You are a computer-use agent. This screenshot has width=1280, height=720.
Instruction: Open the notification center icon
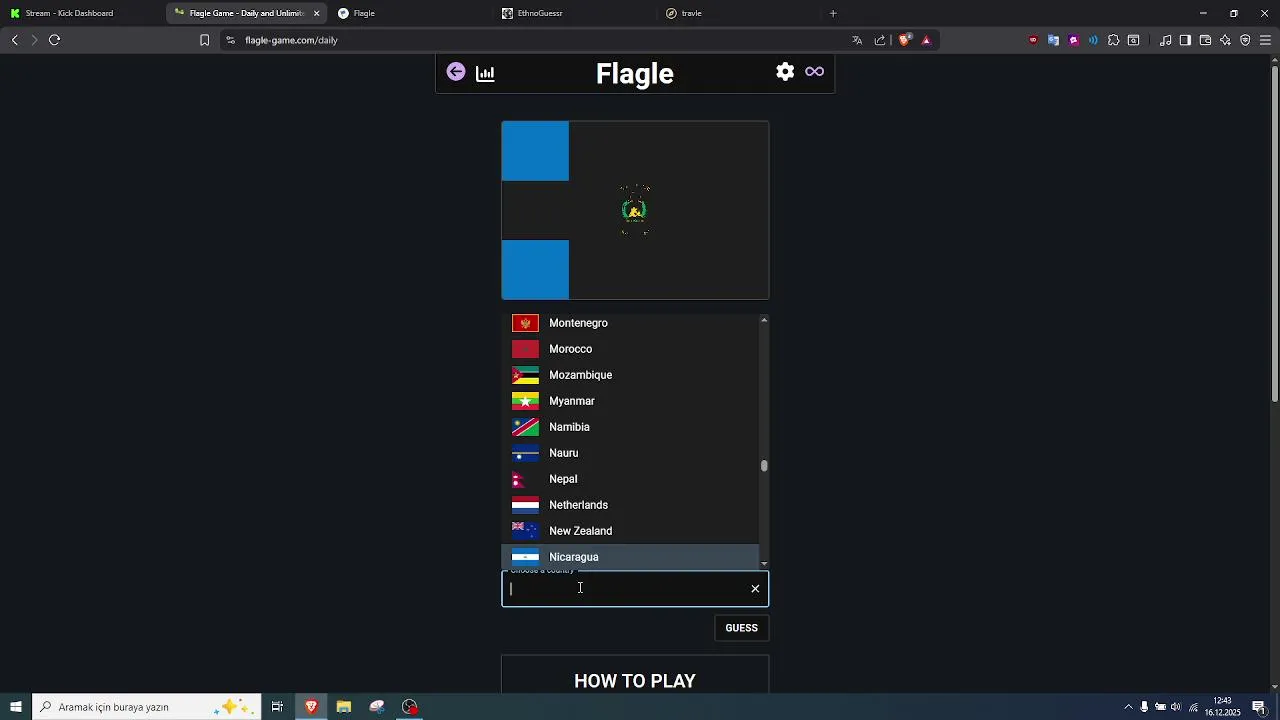coord(1259,707)
